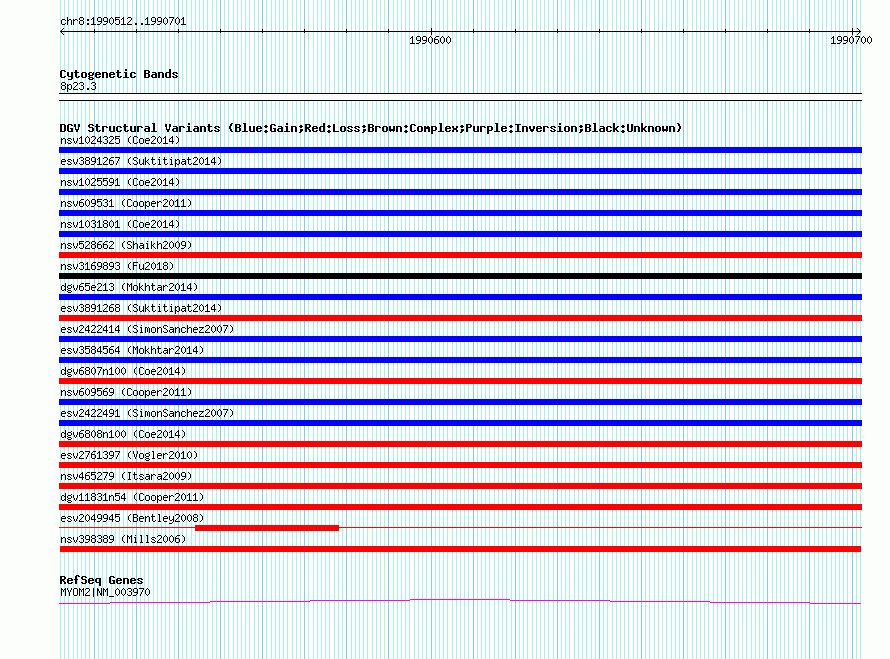Select the blue bar under nsv1025591
Viewport: 890px width, 659px height.
pyautogui.click(x=460, y=192)
